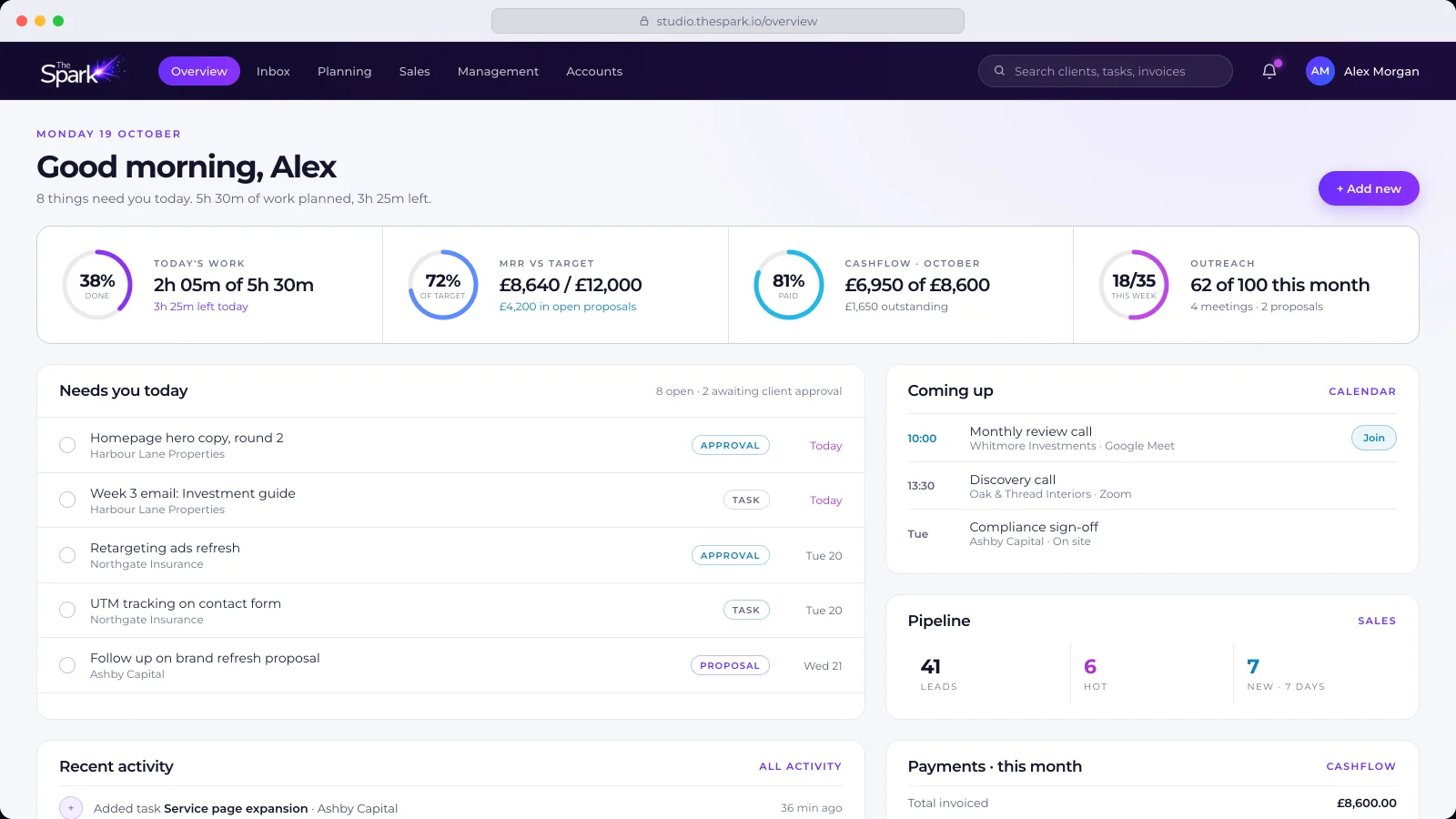The image size is (1456, 819).
Task: Open the 6 HOT pipeline figure
Action: pos(1095,673)
